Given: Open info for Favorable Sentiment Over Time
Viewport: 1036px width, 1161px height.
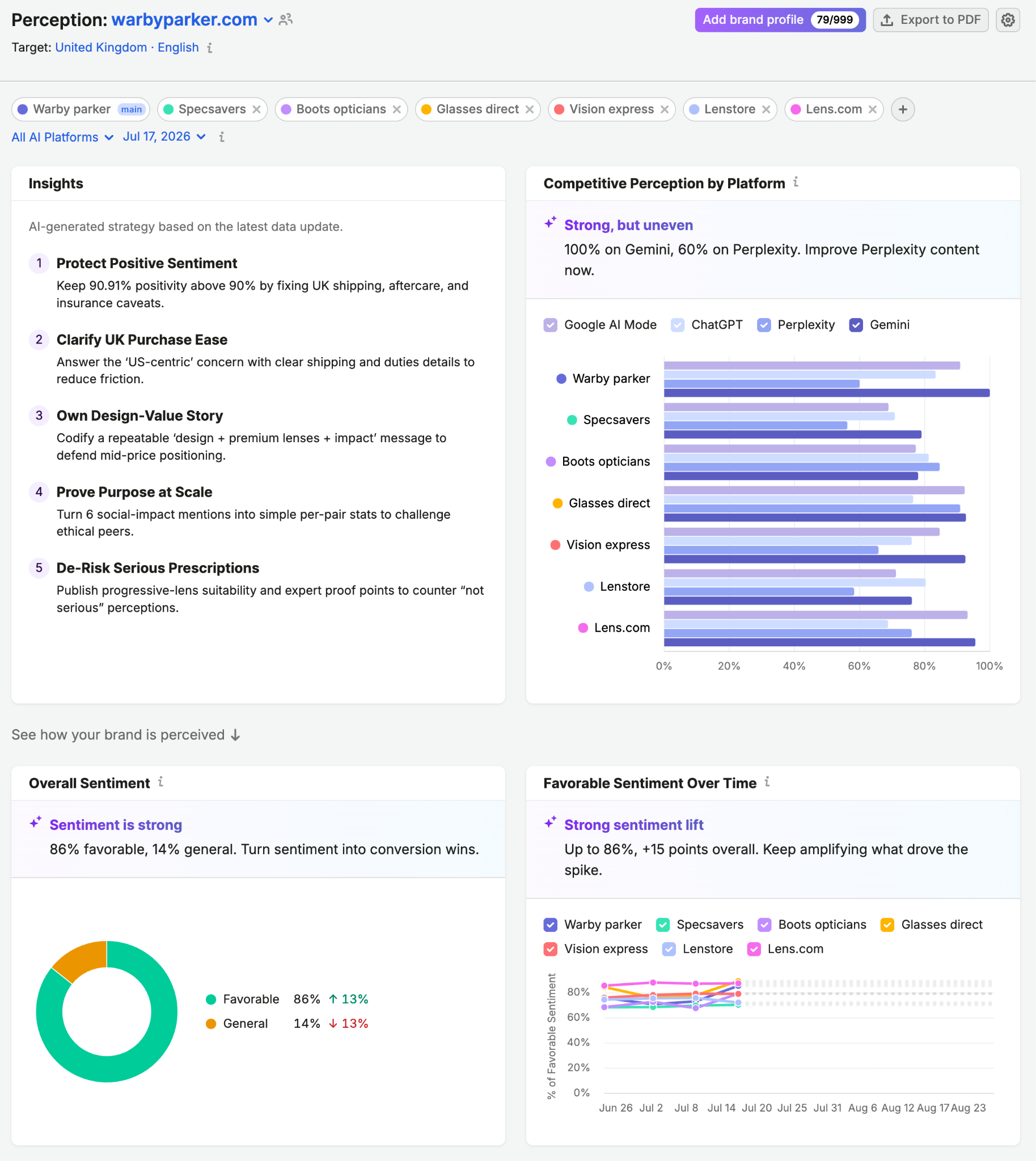Looking at the screenshot, I should (x=767, y=782).
